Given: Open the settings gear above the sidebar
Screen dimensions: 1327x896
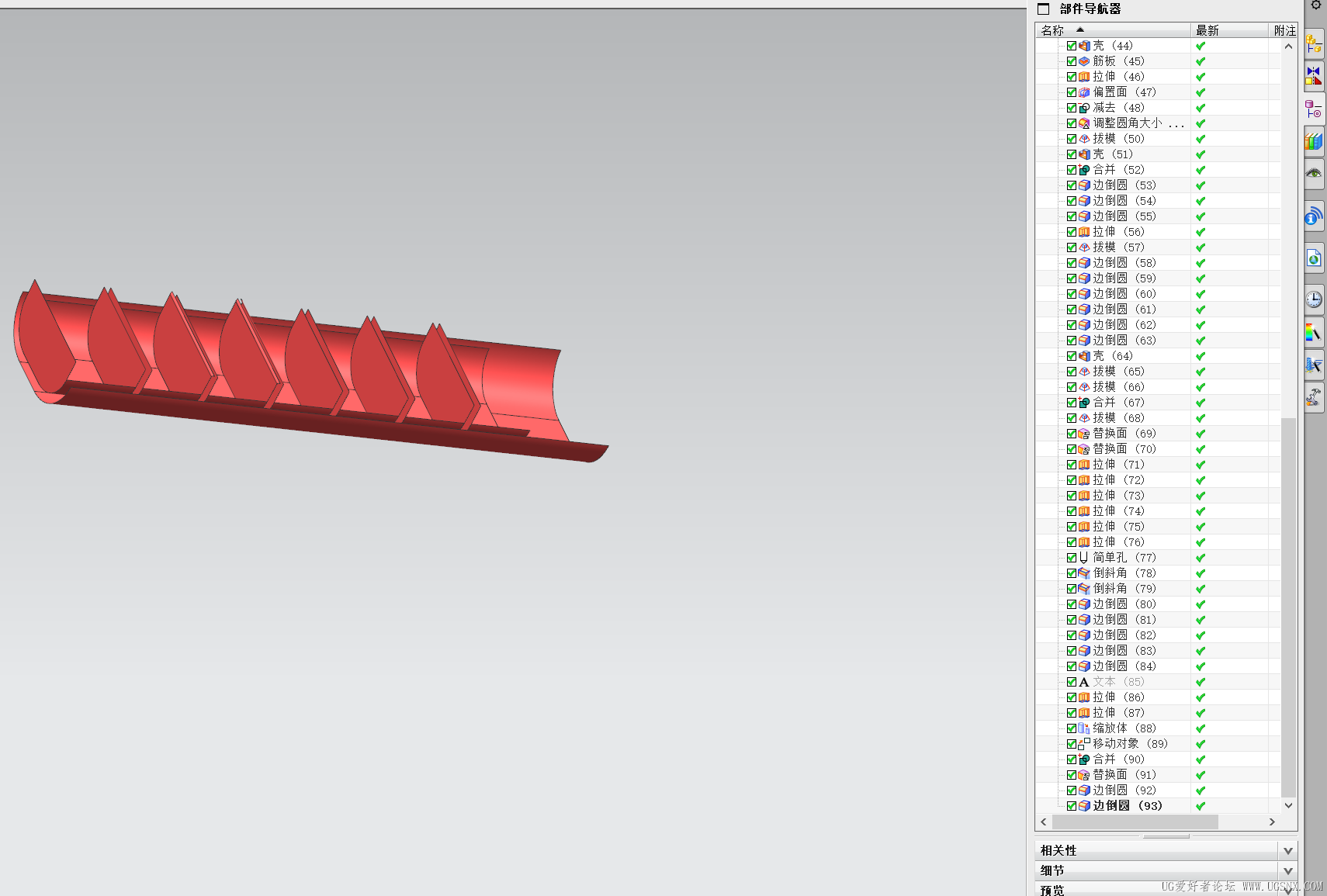Looking at the screenshot, I should [1316, 5].
